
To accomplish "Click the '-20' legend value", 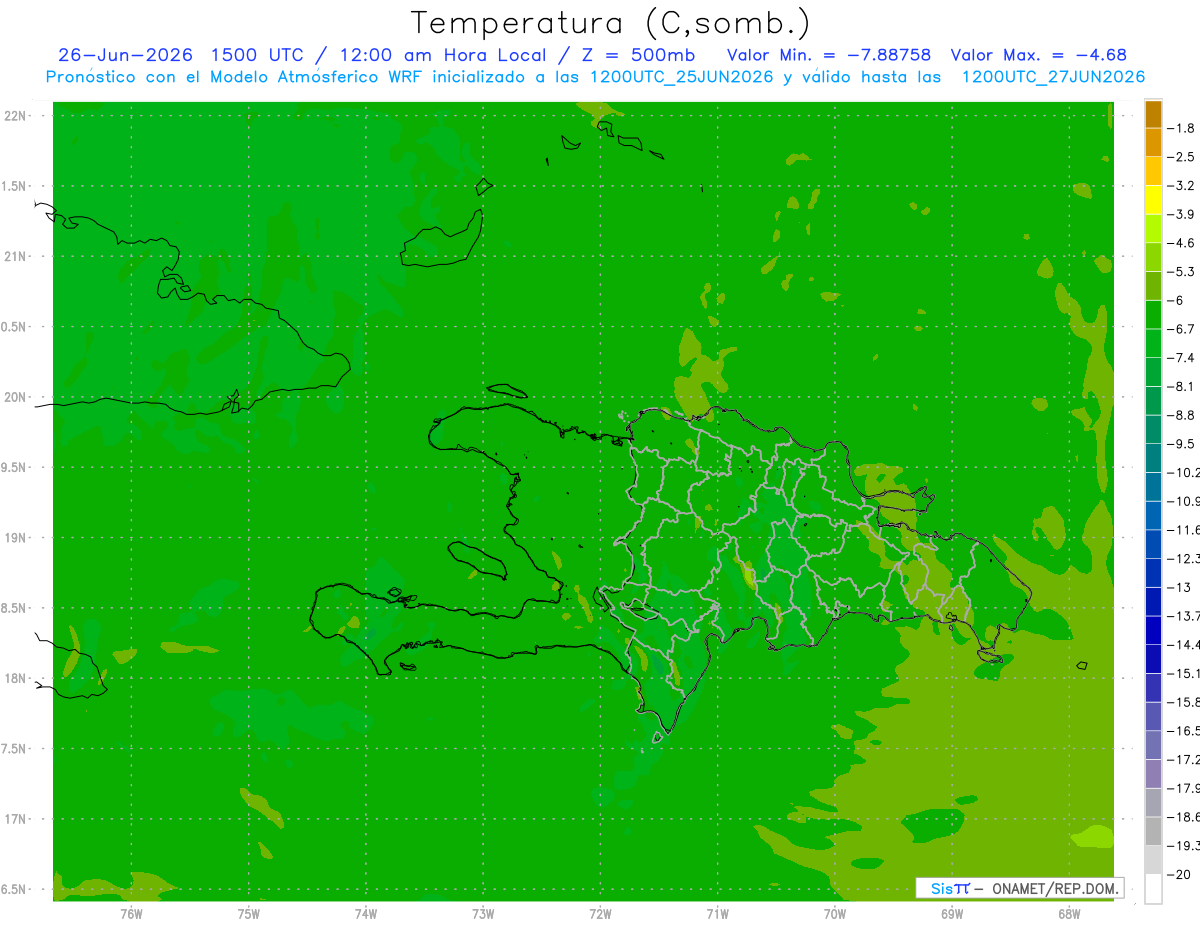I will coord(1180,874).
